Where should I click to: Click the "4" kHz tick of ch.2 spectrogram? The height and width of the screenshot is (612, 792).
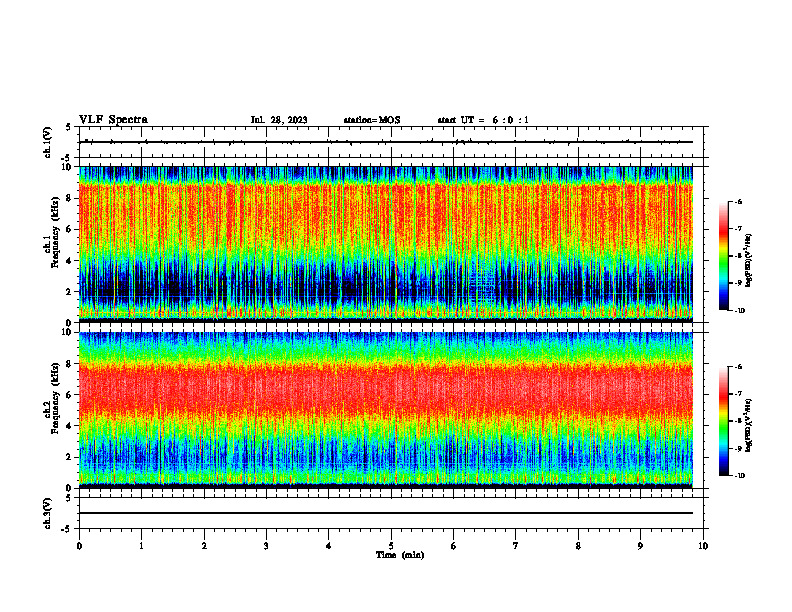[71, 426]
